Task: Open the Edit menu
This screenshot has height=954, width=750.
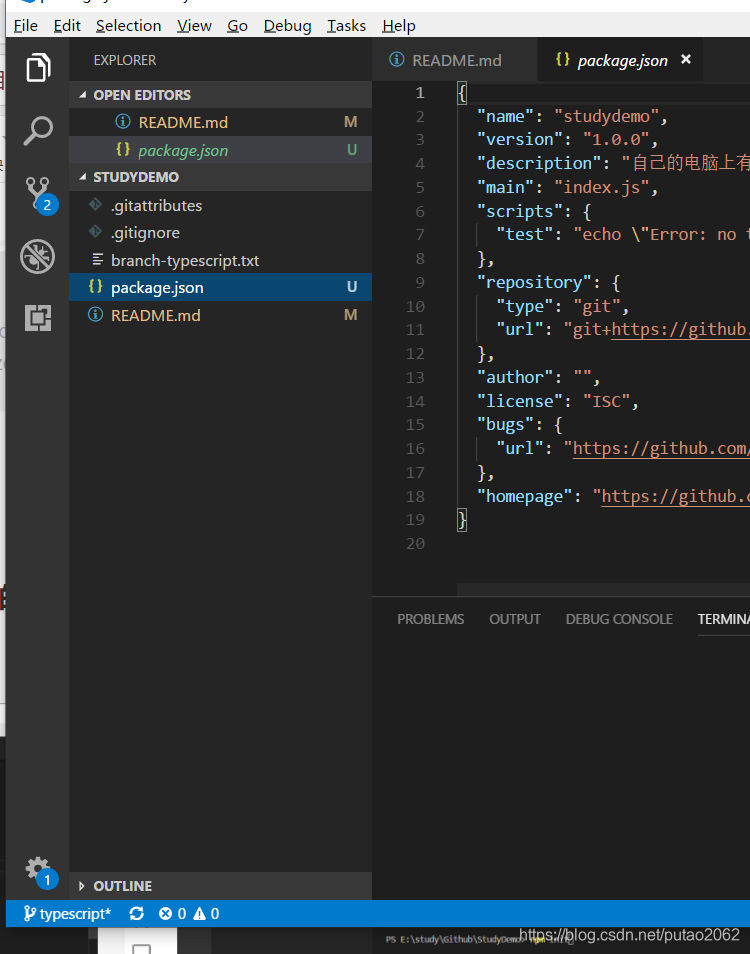Action: point(67,26)
